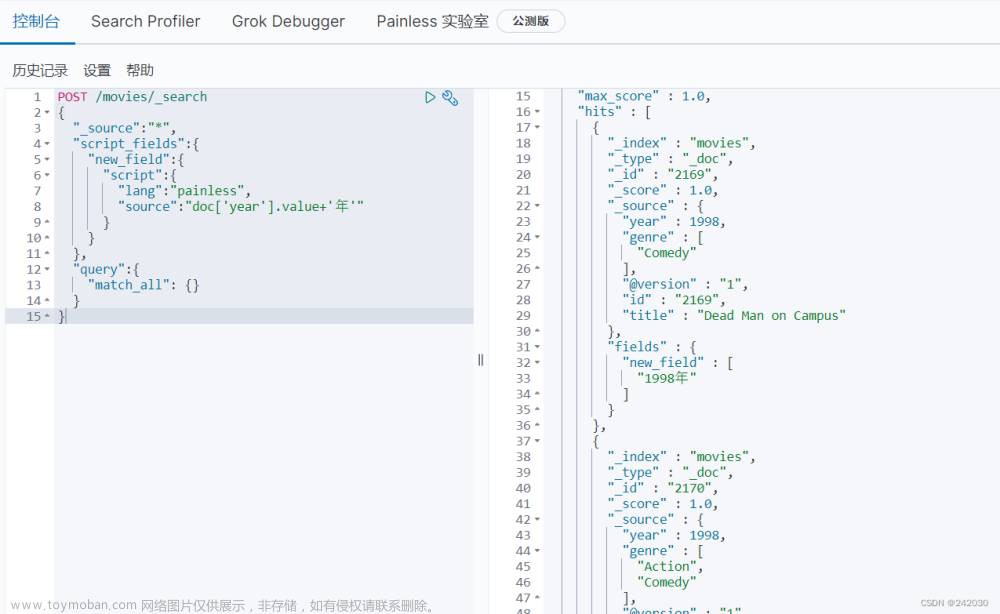This screenshot has width=1000, height=614.
Task: Collapse genre fold at response line 44
Action: tap(537, 551)
